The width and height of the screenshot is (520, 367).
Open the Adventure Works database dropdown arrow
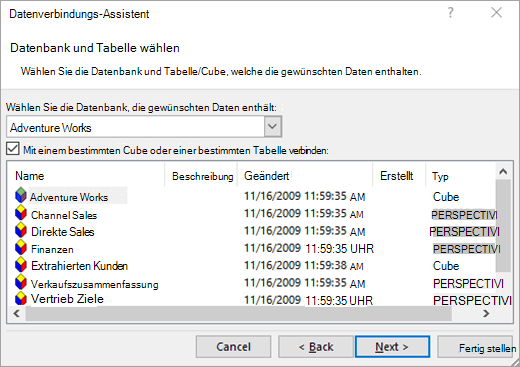[273, 127]
